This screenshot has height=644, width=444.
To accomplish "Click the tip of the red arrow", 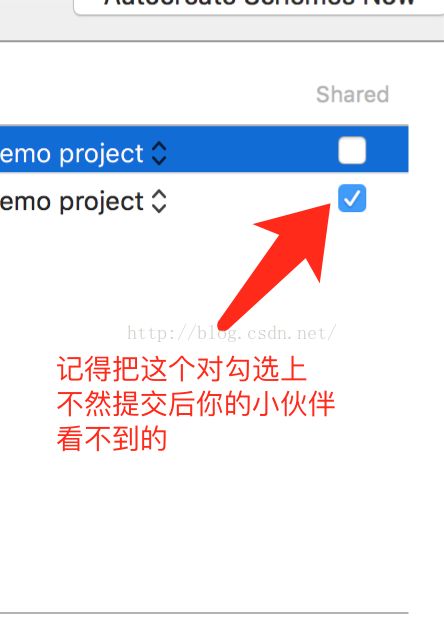I will 327,207.
